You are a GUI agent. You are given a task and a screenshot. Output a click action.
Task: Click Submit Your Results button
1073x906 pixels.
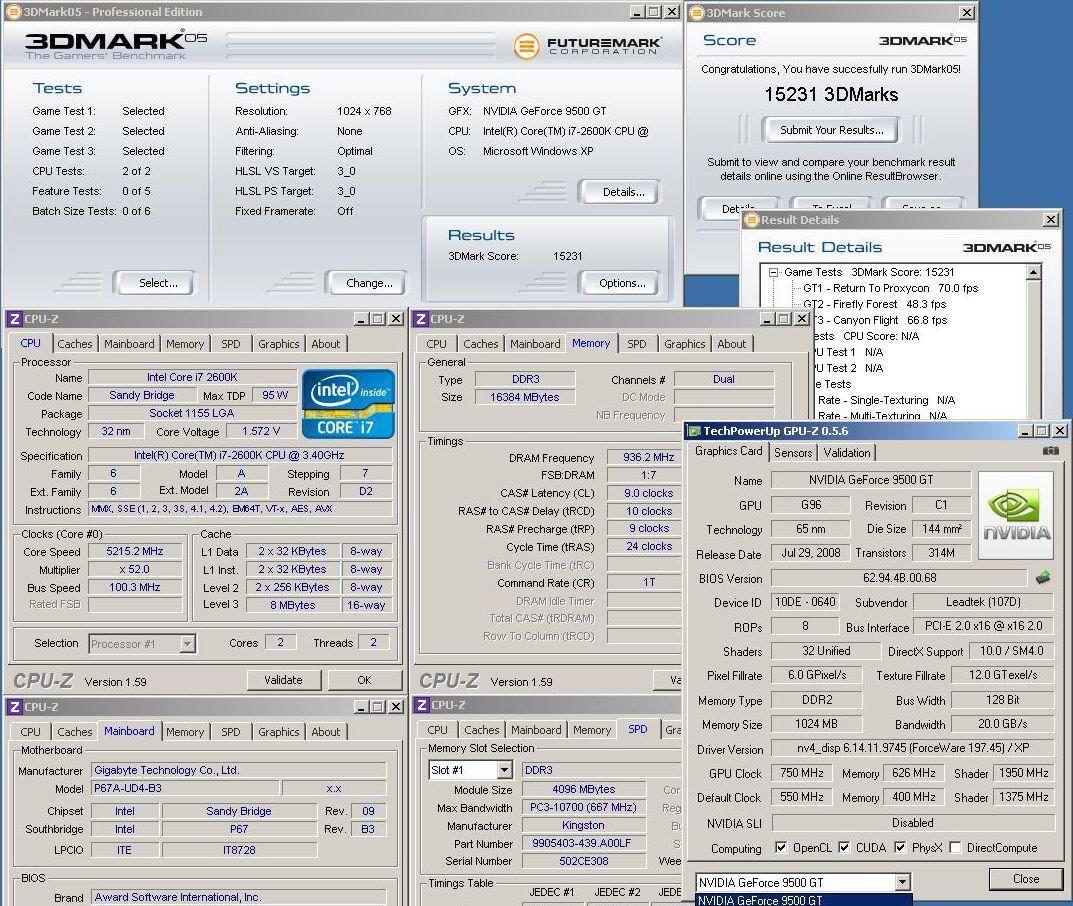click(x=831, y=130)
